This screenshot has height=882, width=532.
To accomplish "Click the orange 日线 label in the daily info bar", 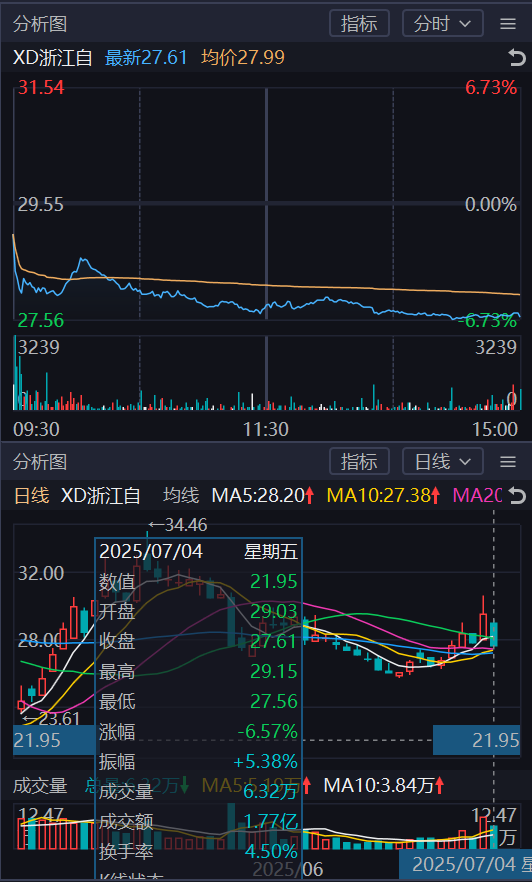I will pos(31,496).
